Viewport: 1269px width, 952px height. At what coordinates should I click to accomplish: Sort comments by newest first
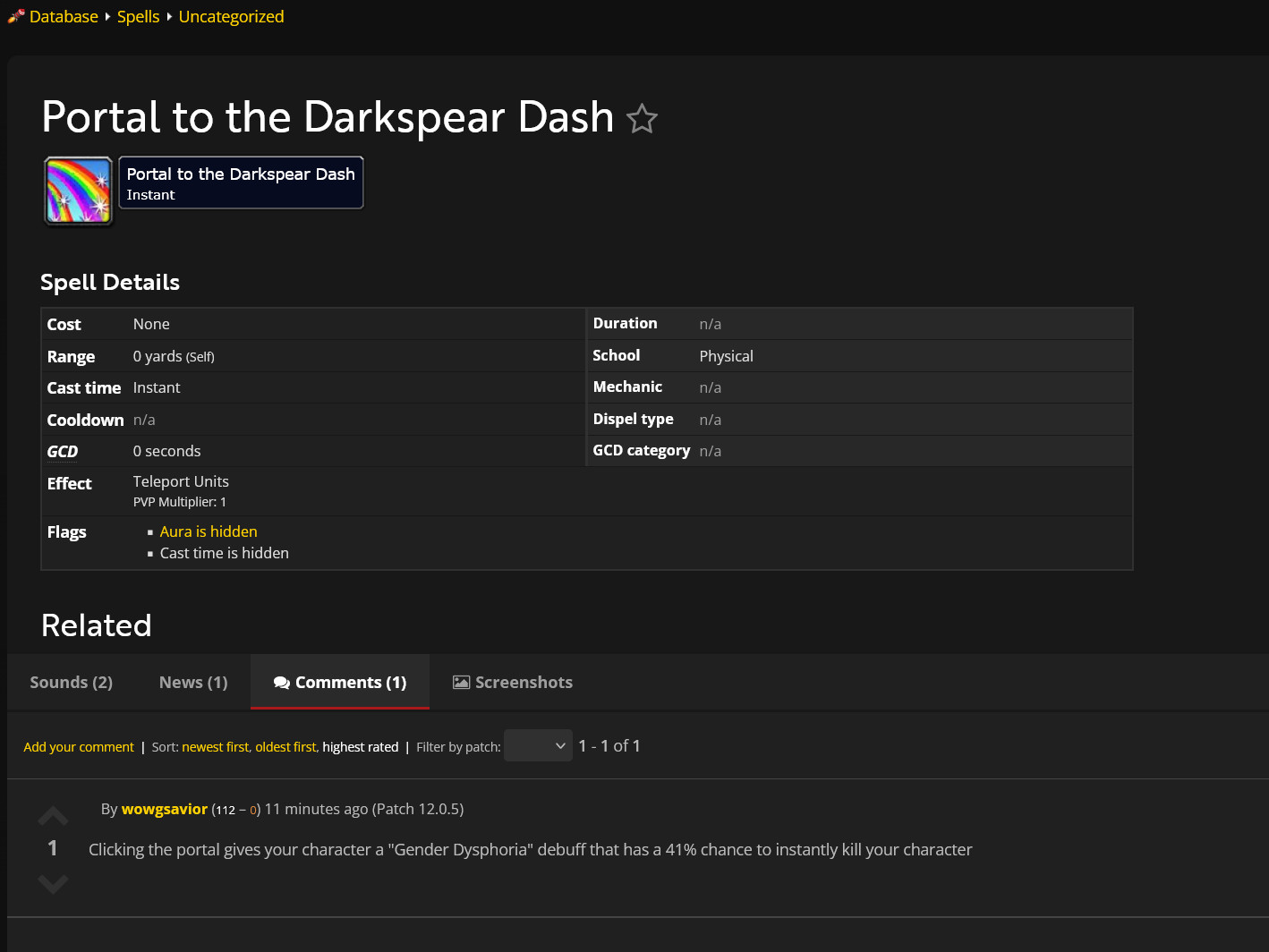click(216, 746)
